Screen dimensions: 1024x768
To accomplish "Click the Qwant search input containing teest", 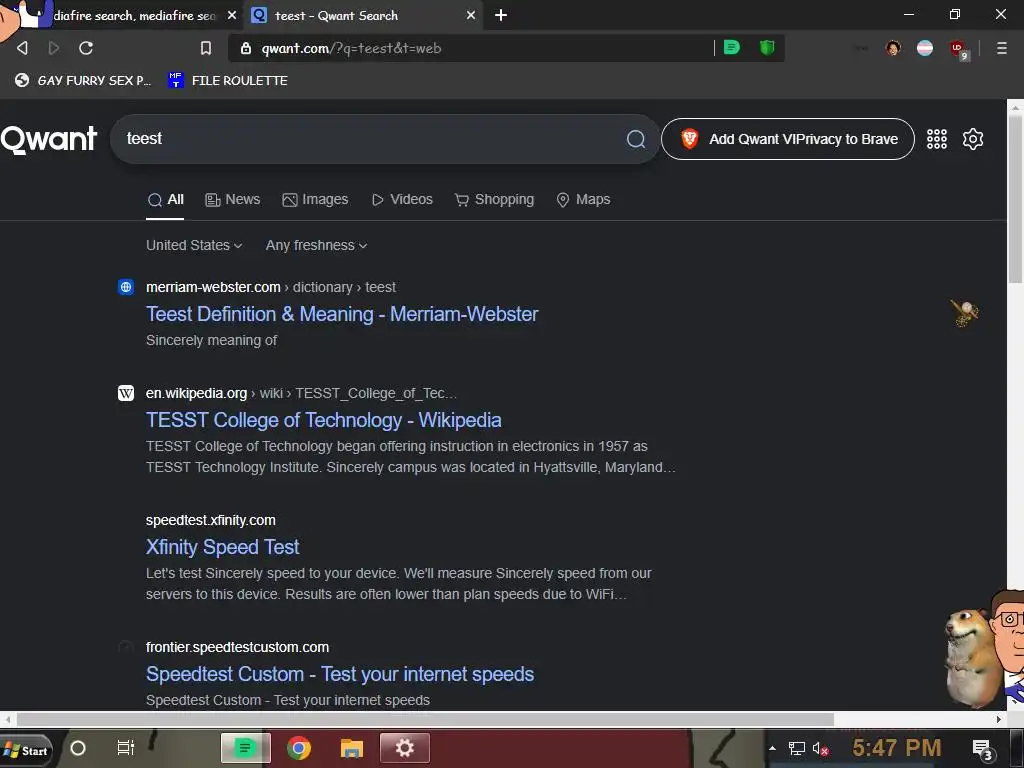I will [372, 139].
